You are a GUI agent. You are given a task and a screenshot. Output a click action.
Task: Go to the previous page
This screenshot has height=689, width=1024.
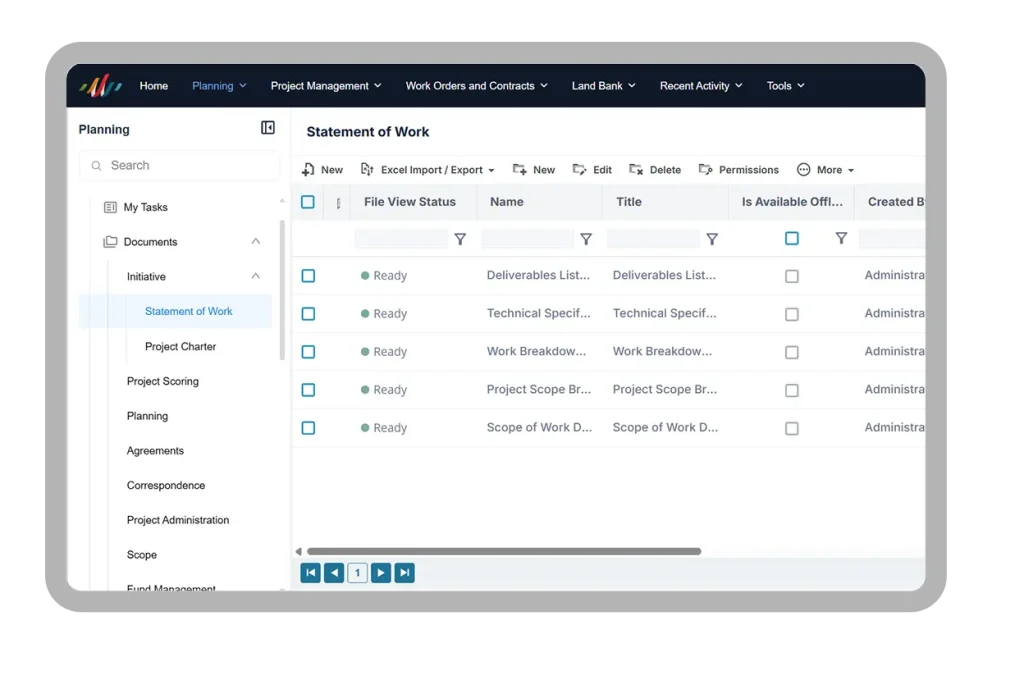point(334,573)
